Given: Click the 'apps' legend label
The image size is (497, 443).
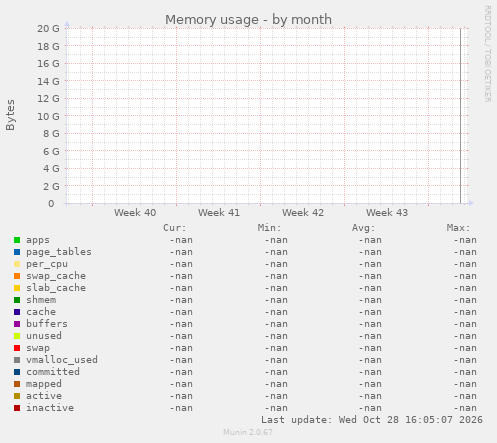Looking at the screenshot, I should click(38, 240).
